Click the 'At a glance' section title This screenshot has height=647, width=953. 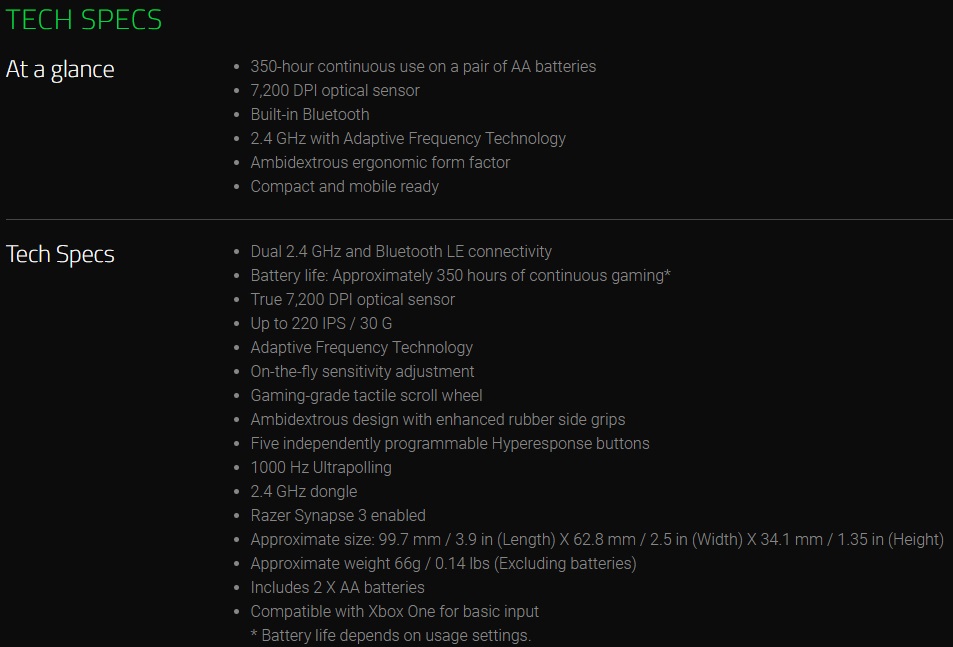pos(60,69)
